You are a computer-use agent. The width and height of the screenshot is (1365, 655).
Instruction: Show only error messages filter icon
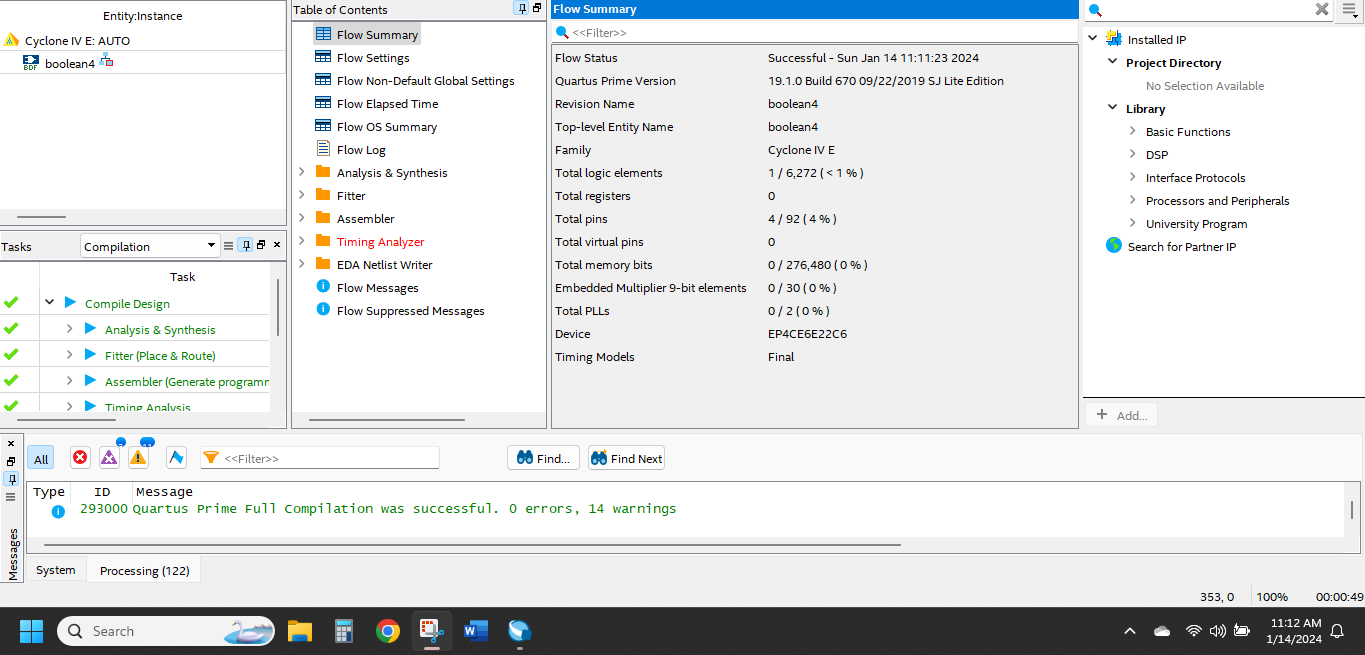pos(80,457)
